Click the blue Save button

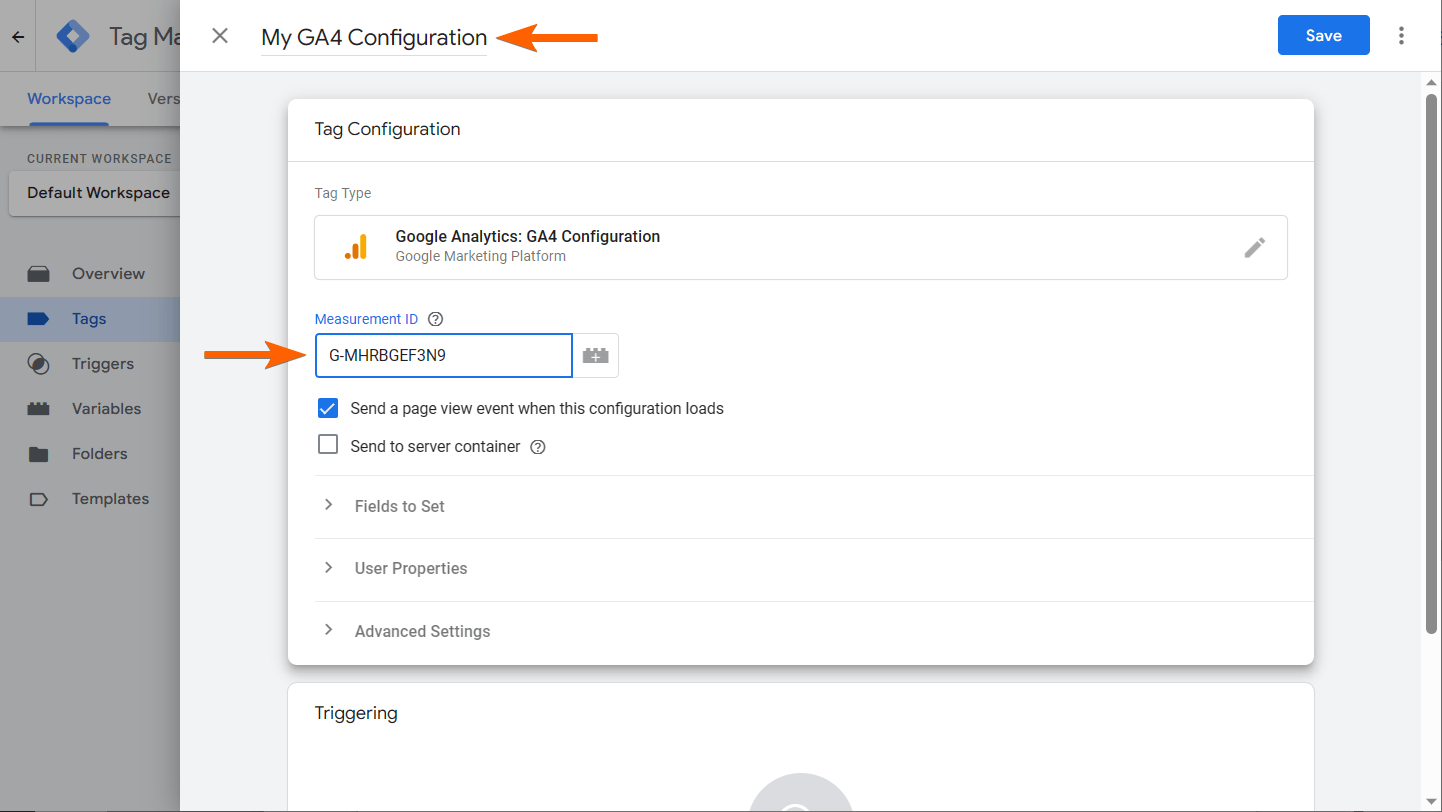coord(1323,36)
